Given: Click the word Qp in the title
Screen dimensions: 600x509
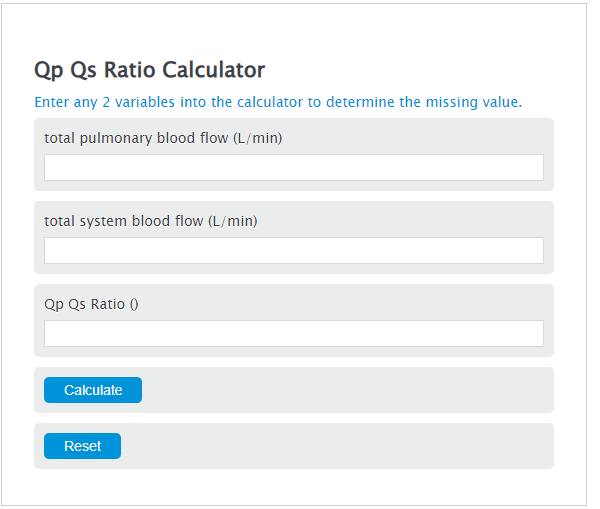Looking at the screenshot, I should pos(48,70).
